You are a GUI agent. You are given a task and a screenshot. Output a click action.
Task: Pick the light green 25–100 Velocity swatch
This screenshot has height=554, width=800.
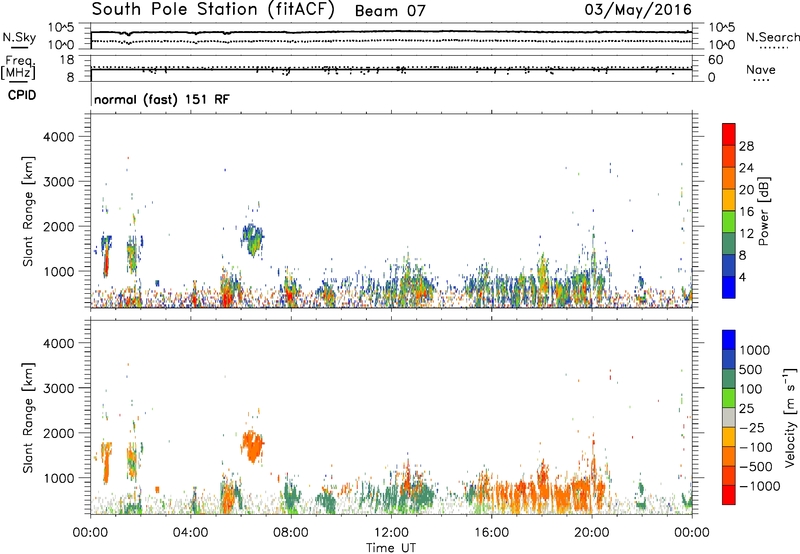[x=729, y=398]
